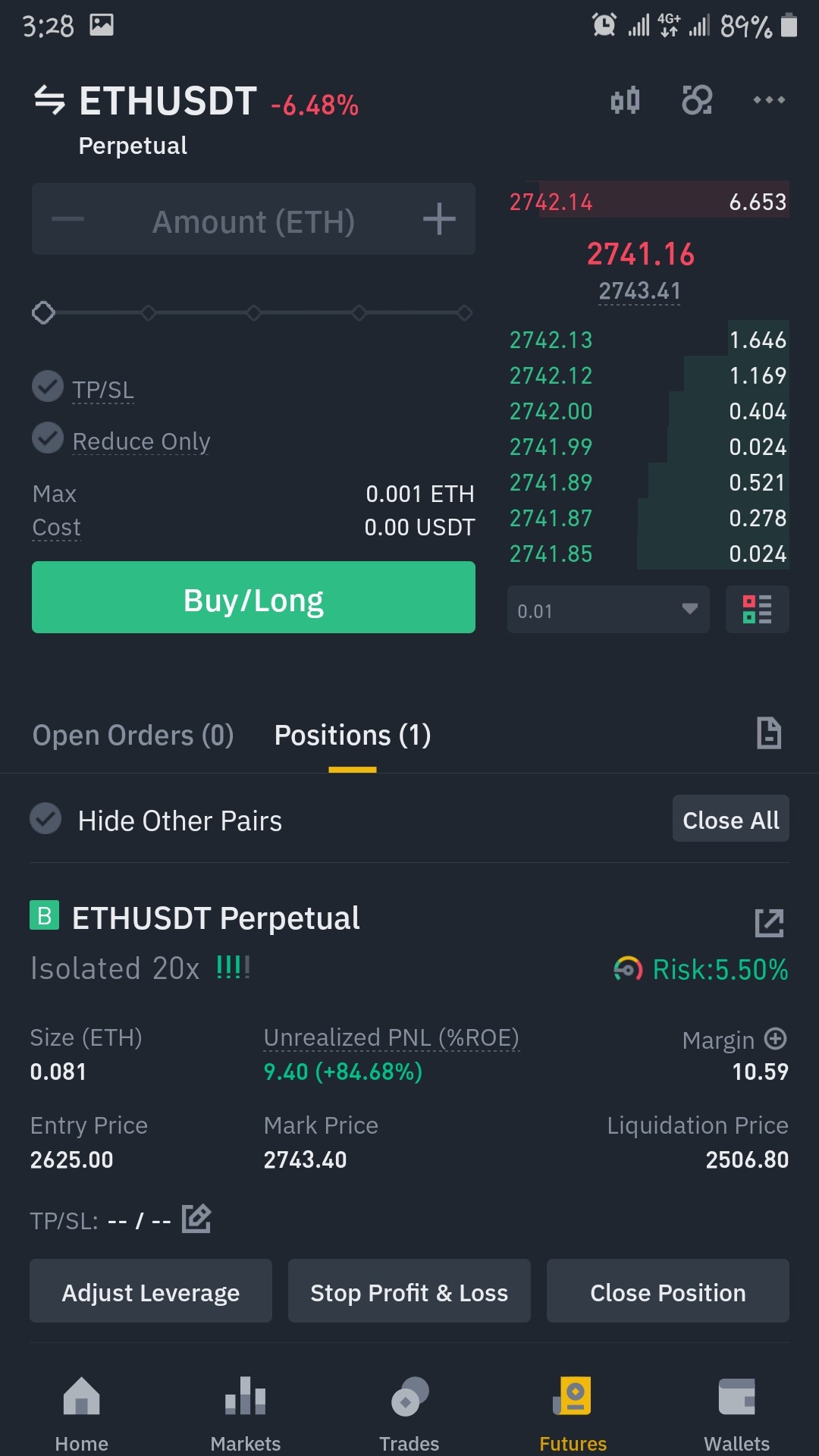Open the Isolated 20x margin mode selector

click(115, 968)
